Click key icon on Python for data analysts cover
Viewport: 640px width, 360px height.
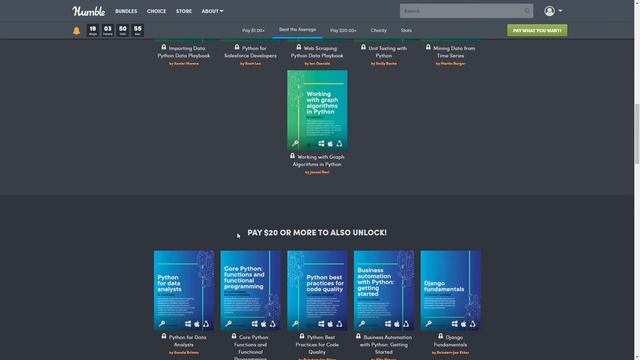162,324
